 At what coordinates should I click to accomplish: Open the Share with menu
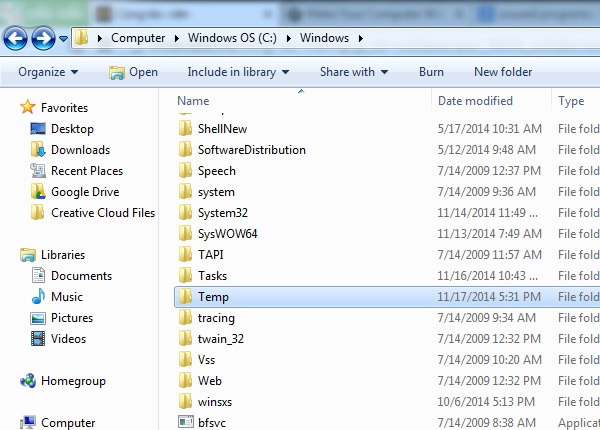tap(354, 72)
